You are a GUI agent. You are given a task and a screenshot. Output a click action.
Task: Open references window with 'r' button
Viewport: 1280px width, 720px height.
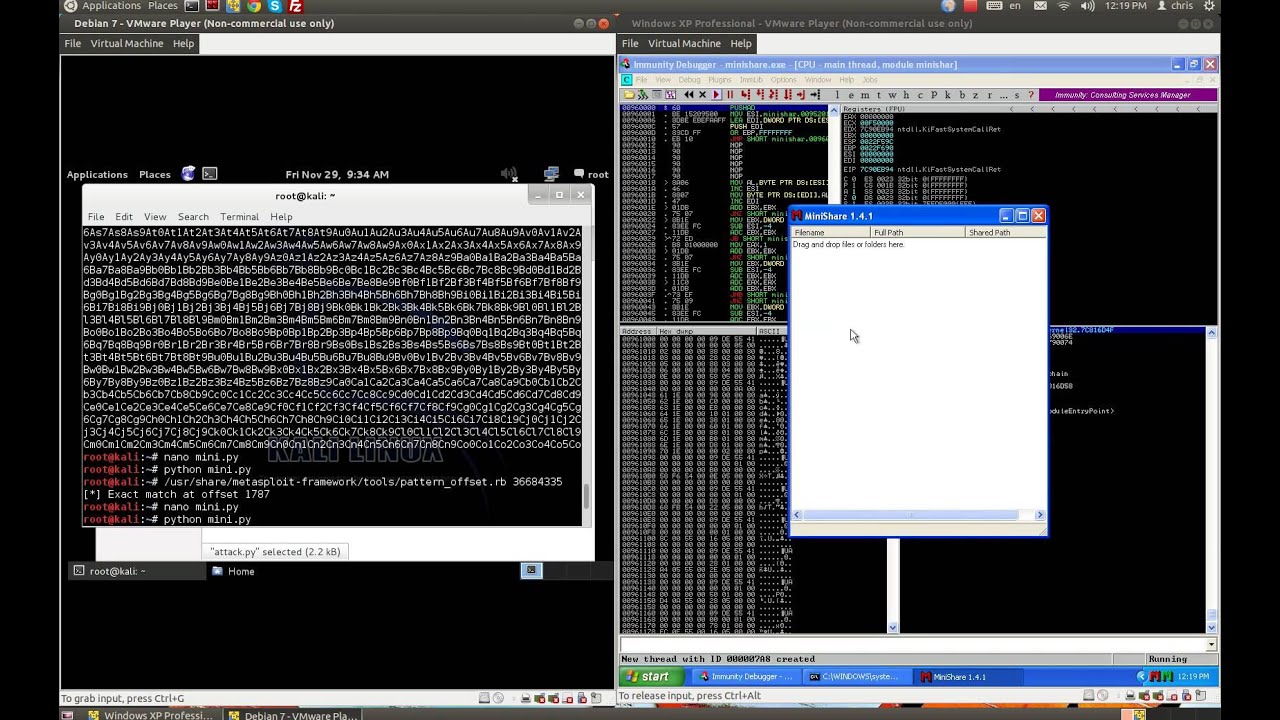coord(990,95)
